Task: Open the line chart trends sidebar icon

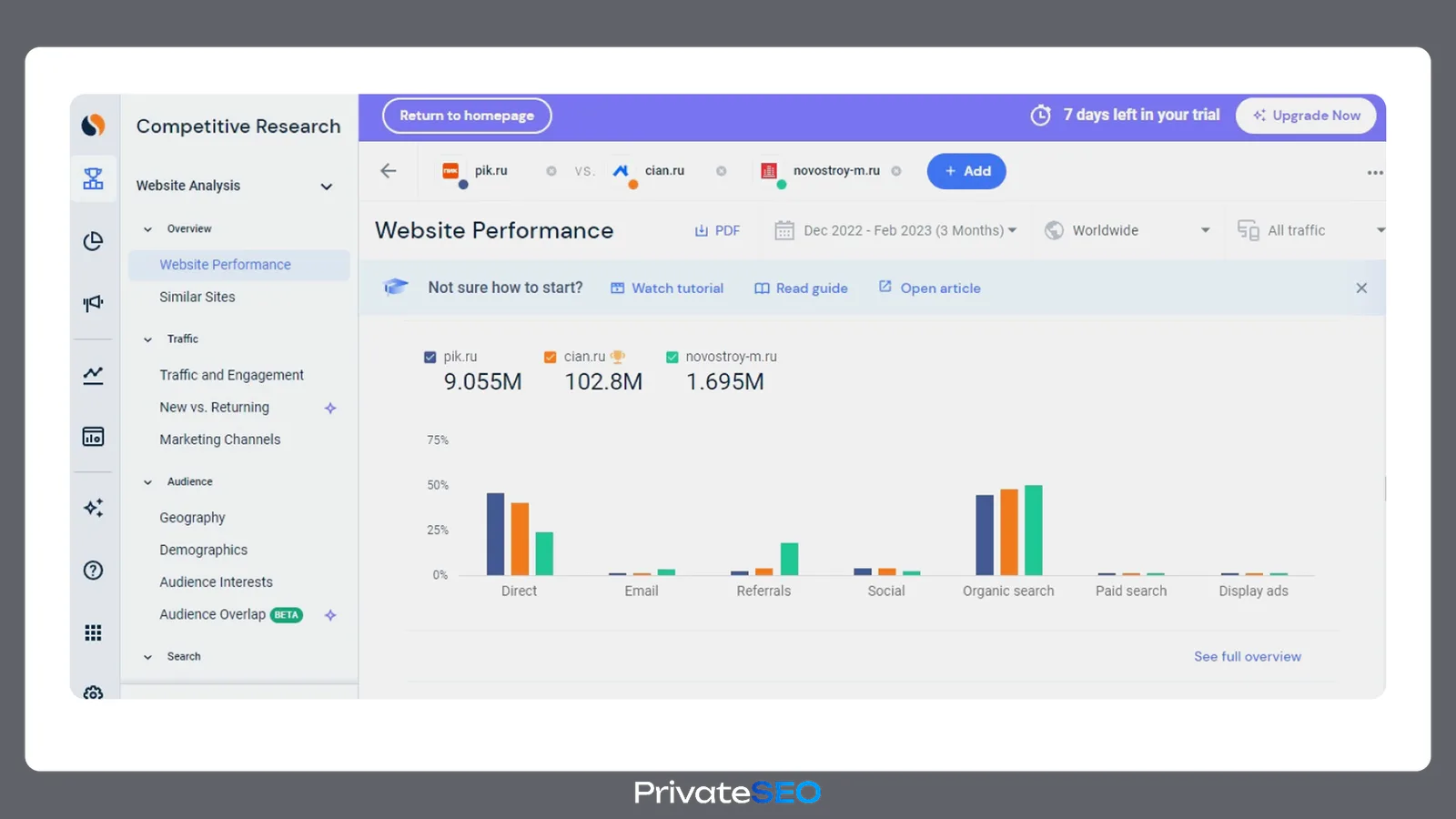Action: 93,375
